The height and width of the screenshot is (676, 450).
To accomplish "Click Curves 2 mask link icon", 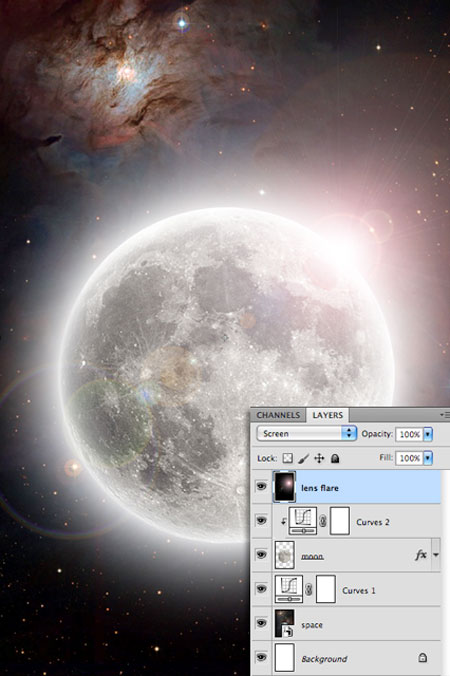I will click(323, 522).
